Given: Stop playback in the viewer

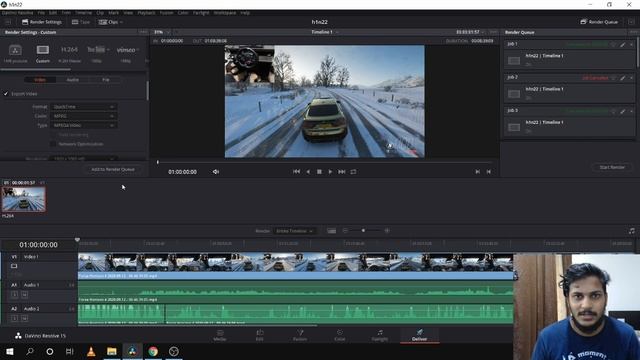Looking at the screenshot, I should (x=319, y=172).
